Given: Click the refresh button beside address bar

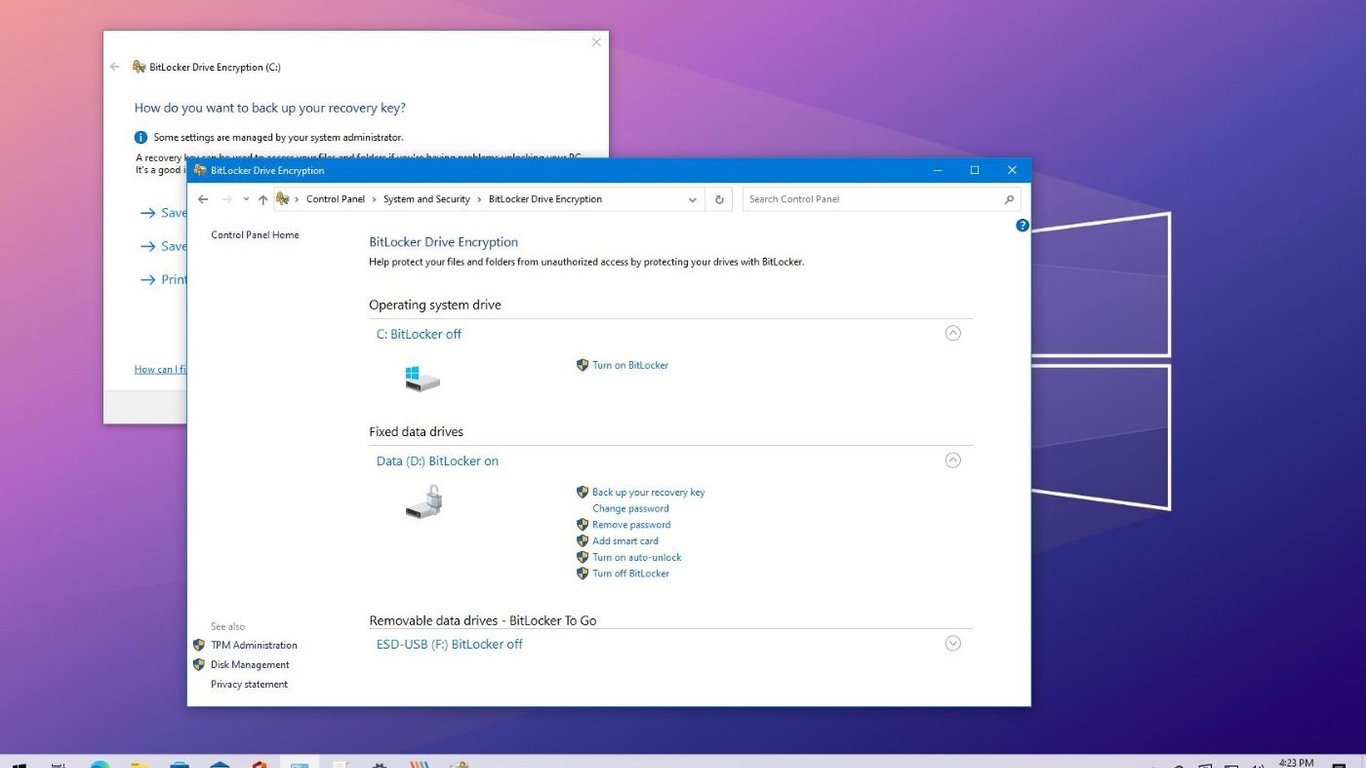Looking at the screenshot, I should tap(719, 199).
